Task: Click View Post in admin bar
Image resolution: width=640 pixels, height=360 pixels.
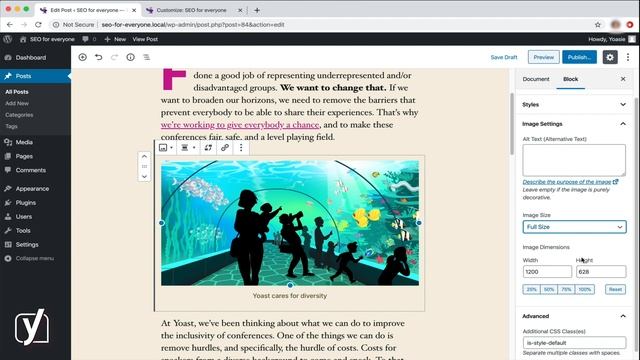Action: [x=145, y=39]
